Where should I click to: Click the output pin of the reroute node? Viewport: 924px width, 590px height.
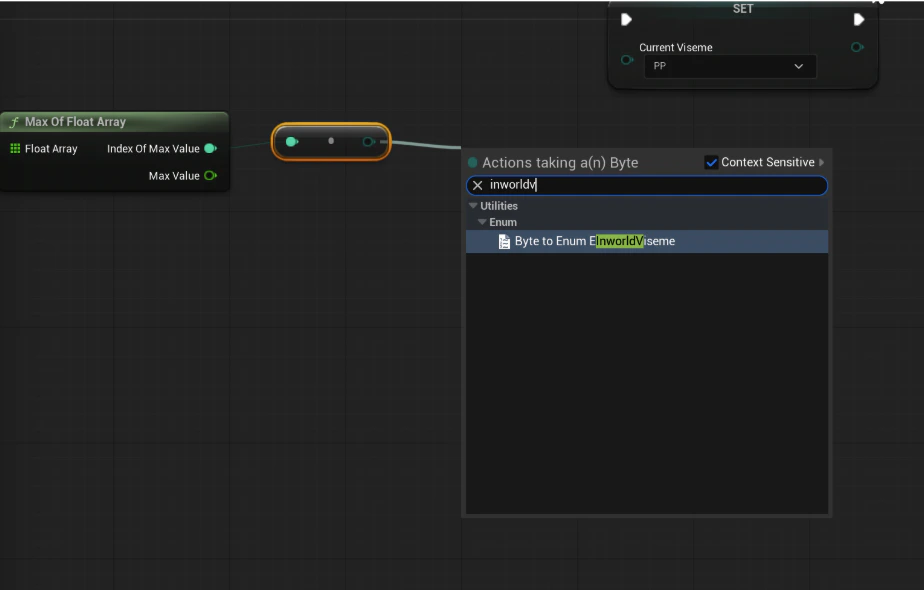click(x=369, y=141)
